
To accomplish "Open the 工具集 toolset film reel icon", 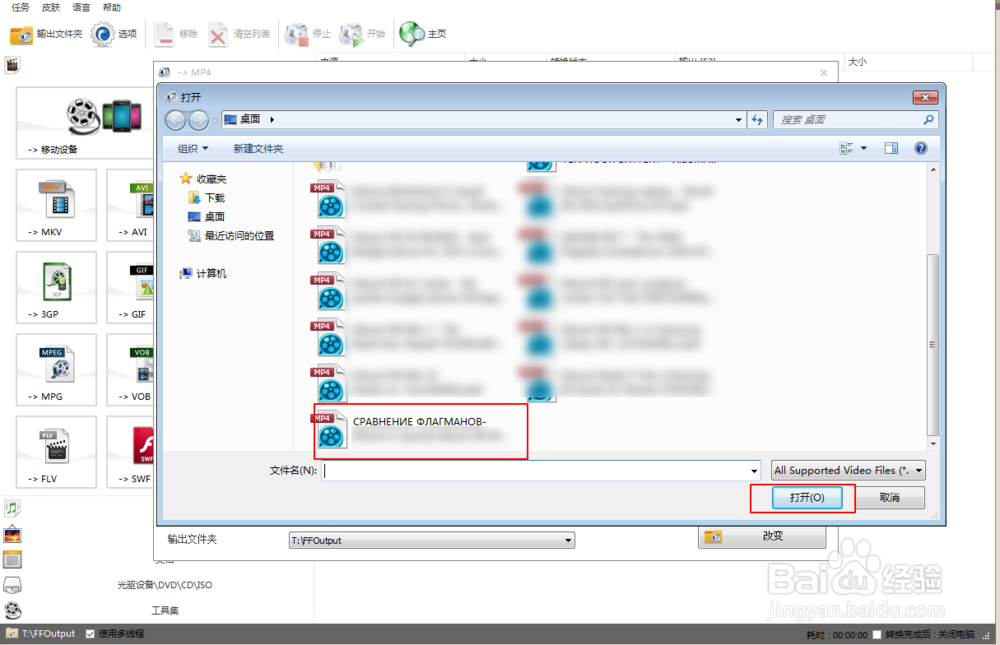I will (12, 610).
